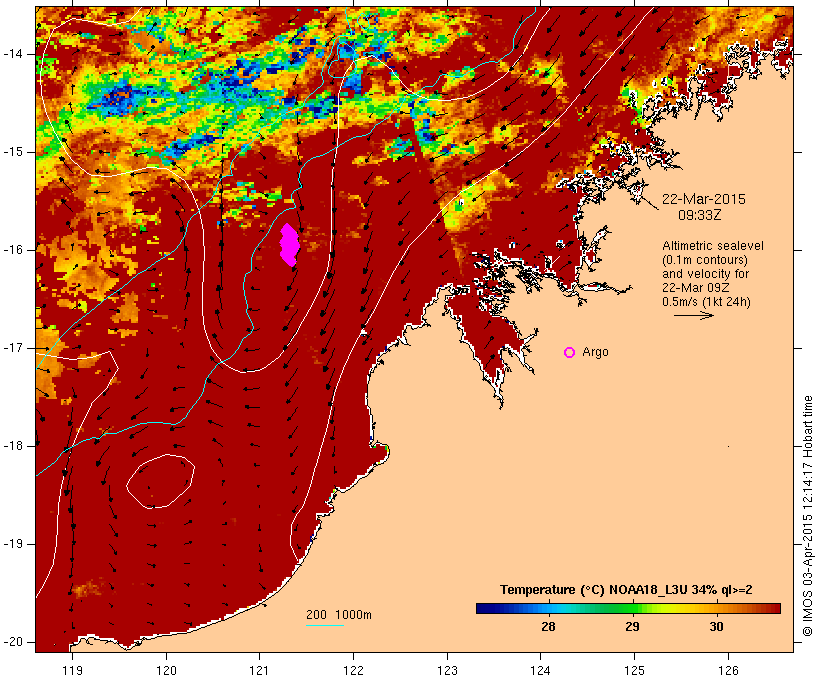Image resolution: width=820 pixels, height=680 pixels.
Task: Click the 'Argo' legend label
Action: pos(595,352)
